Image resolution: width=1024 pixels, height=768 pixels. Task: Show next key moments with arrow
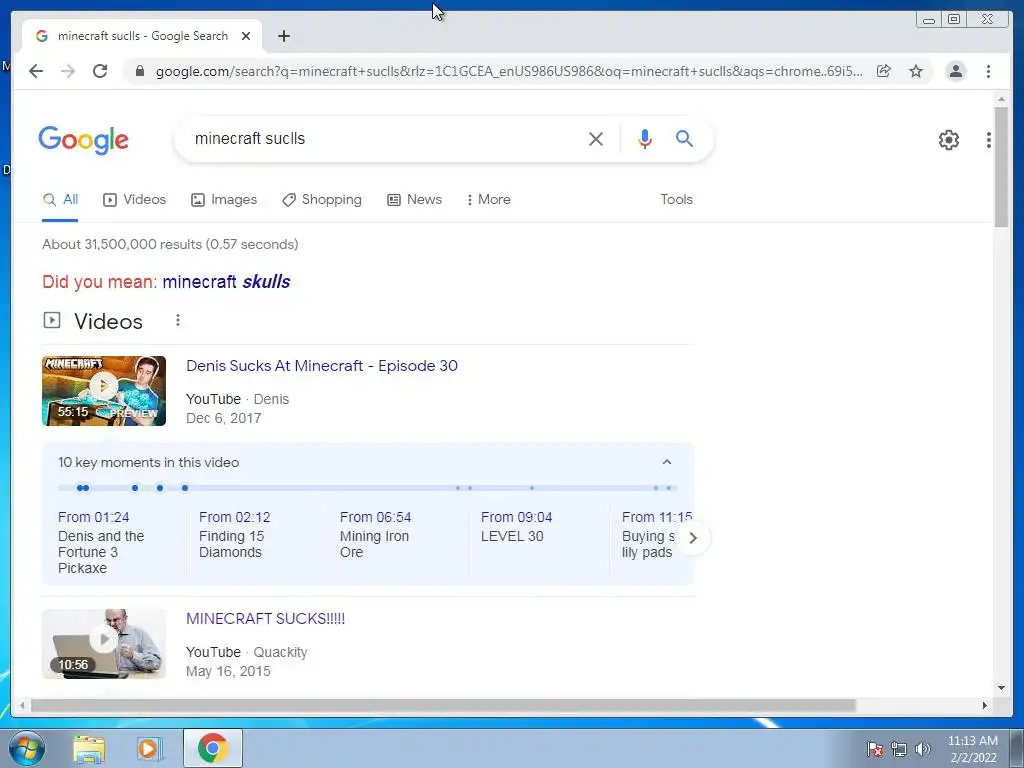(x=693, y=538)
